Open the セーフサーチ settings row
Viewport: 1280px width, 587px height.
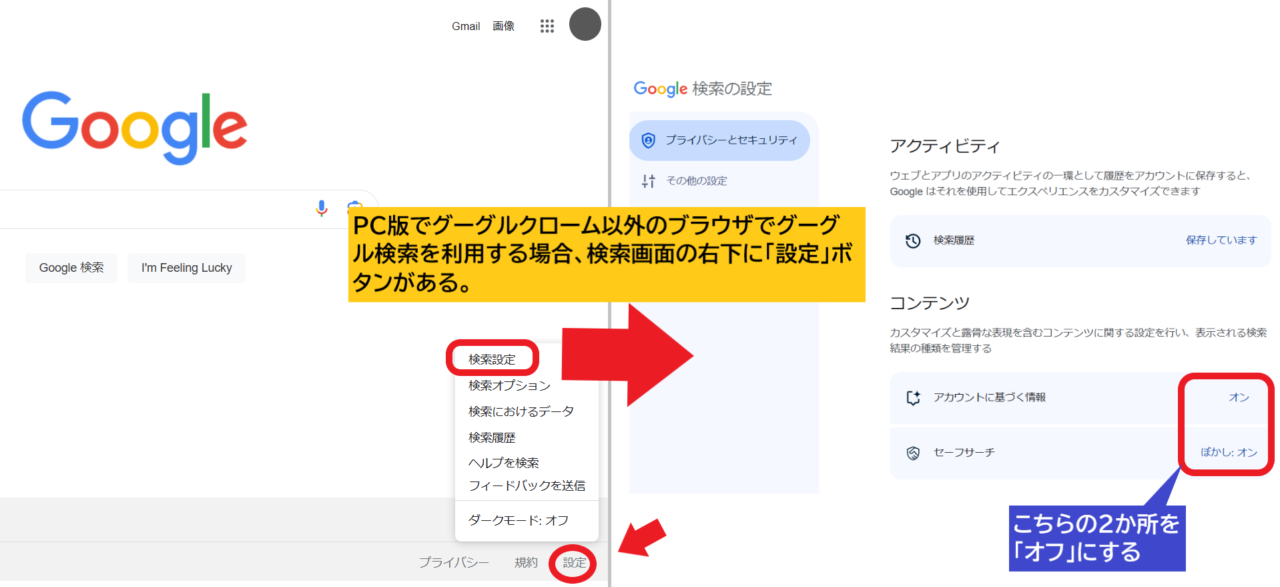1081,452
